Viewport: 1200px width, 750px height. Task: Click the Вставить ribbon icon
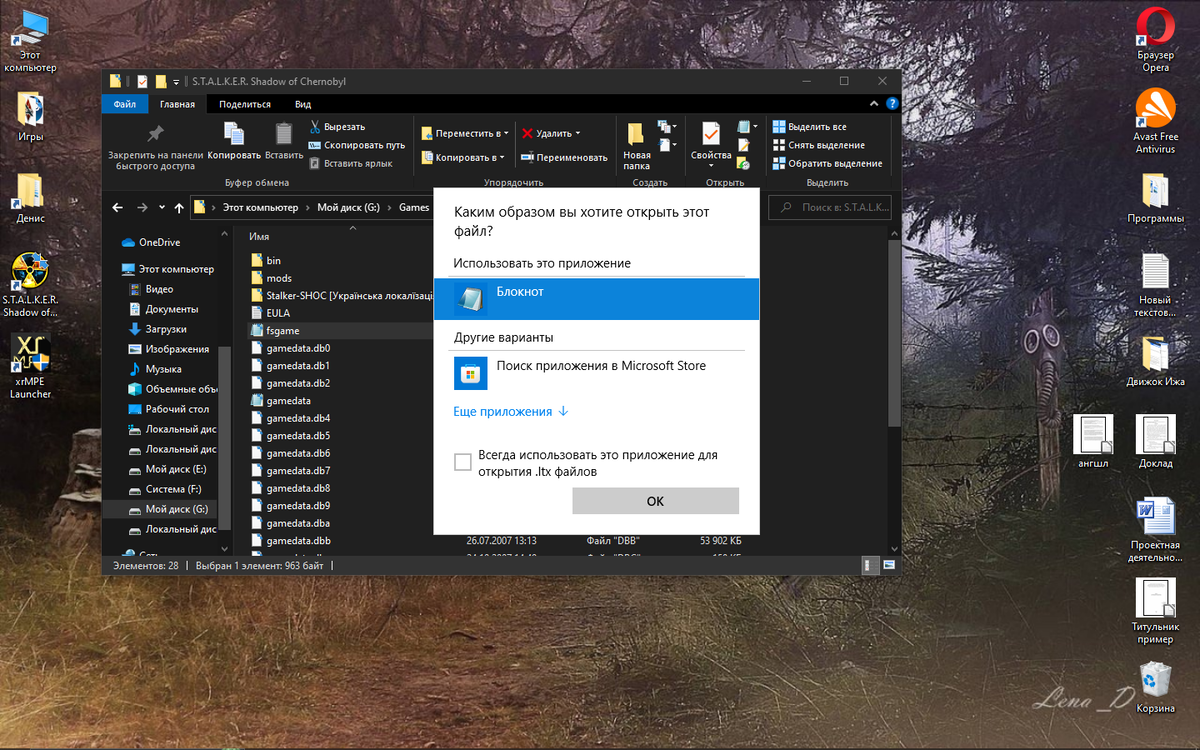point(284,141)
